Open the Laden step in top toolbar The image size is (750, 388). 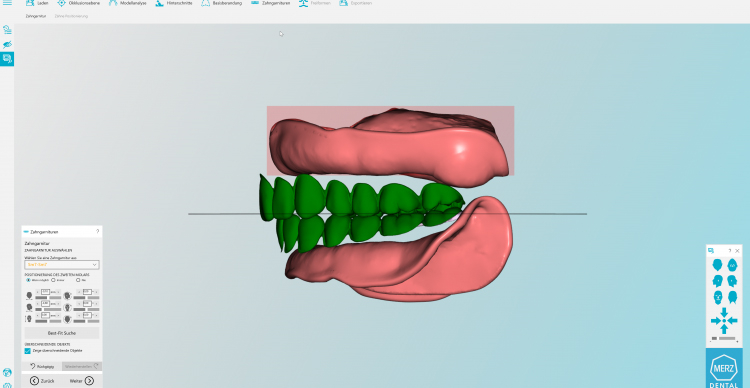[37, 3]
